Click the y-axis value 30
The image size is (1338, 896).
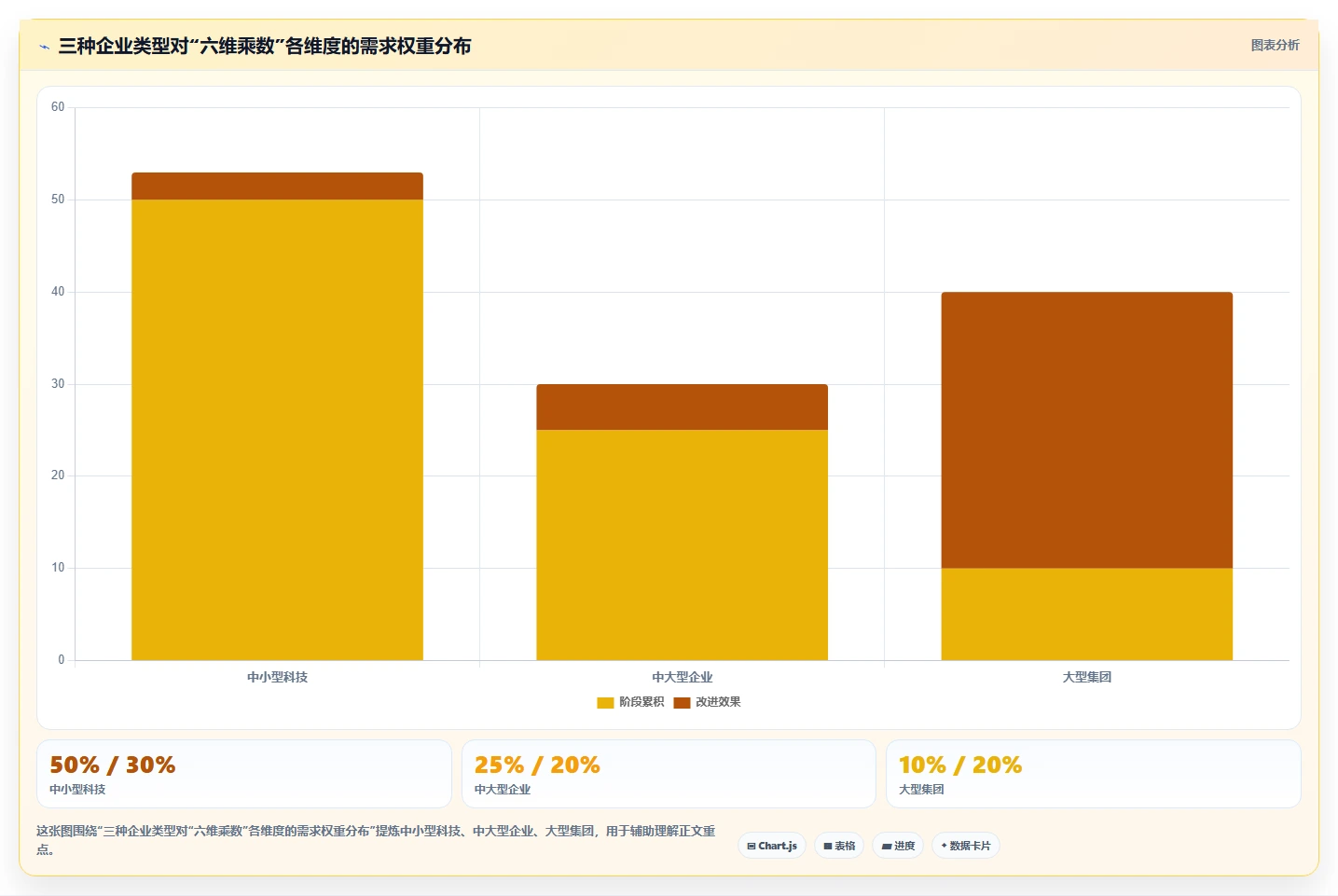[58, 384]
